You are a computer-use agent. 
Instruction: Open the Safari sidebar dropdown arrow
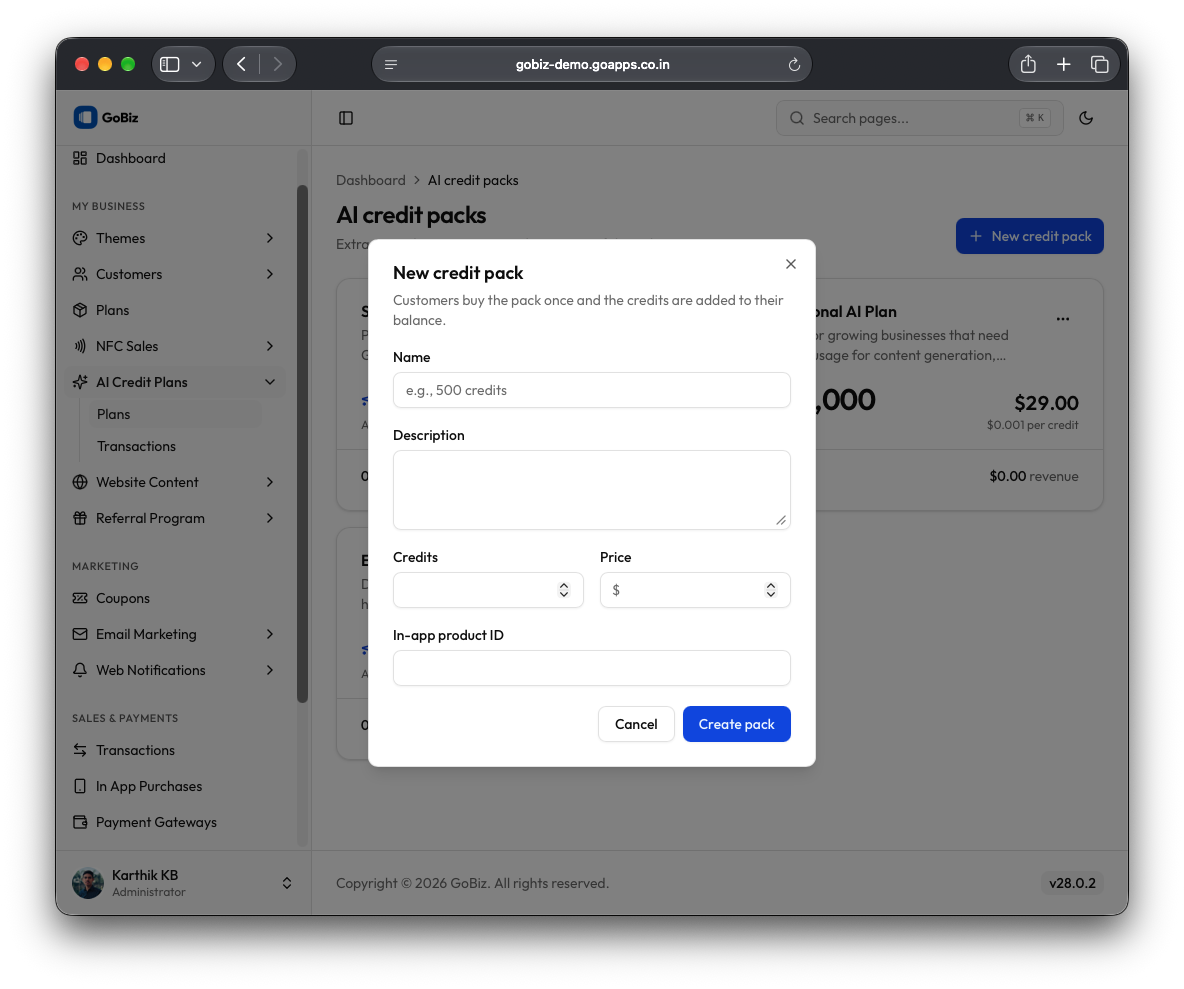pyautogui.click(x=196, y=64)
